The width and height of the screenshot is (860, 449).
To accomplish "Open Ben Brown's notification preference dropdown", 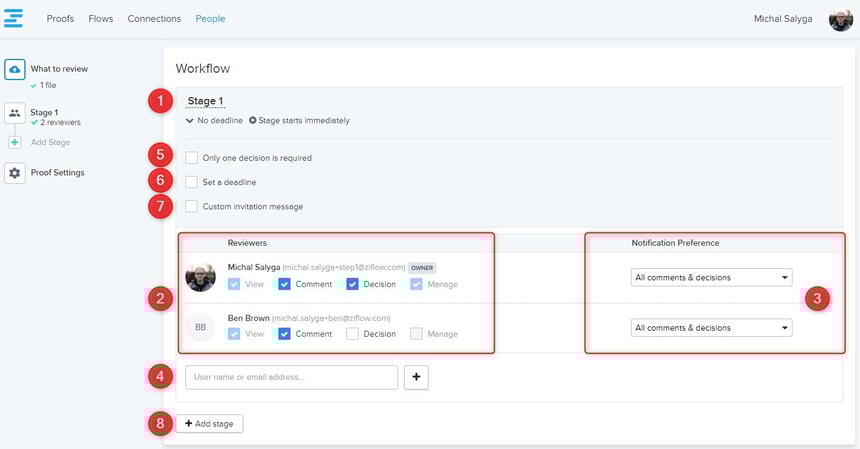I will click(711, 328).
